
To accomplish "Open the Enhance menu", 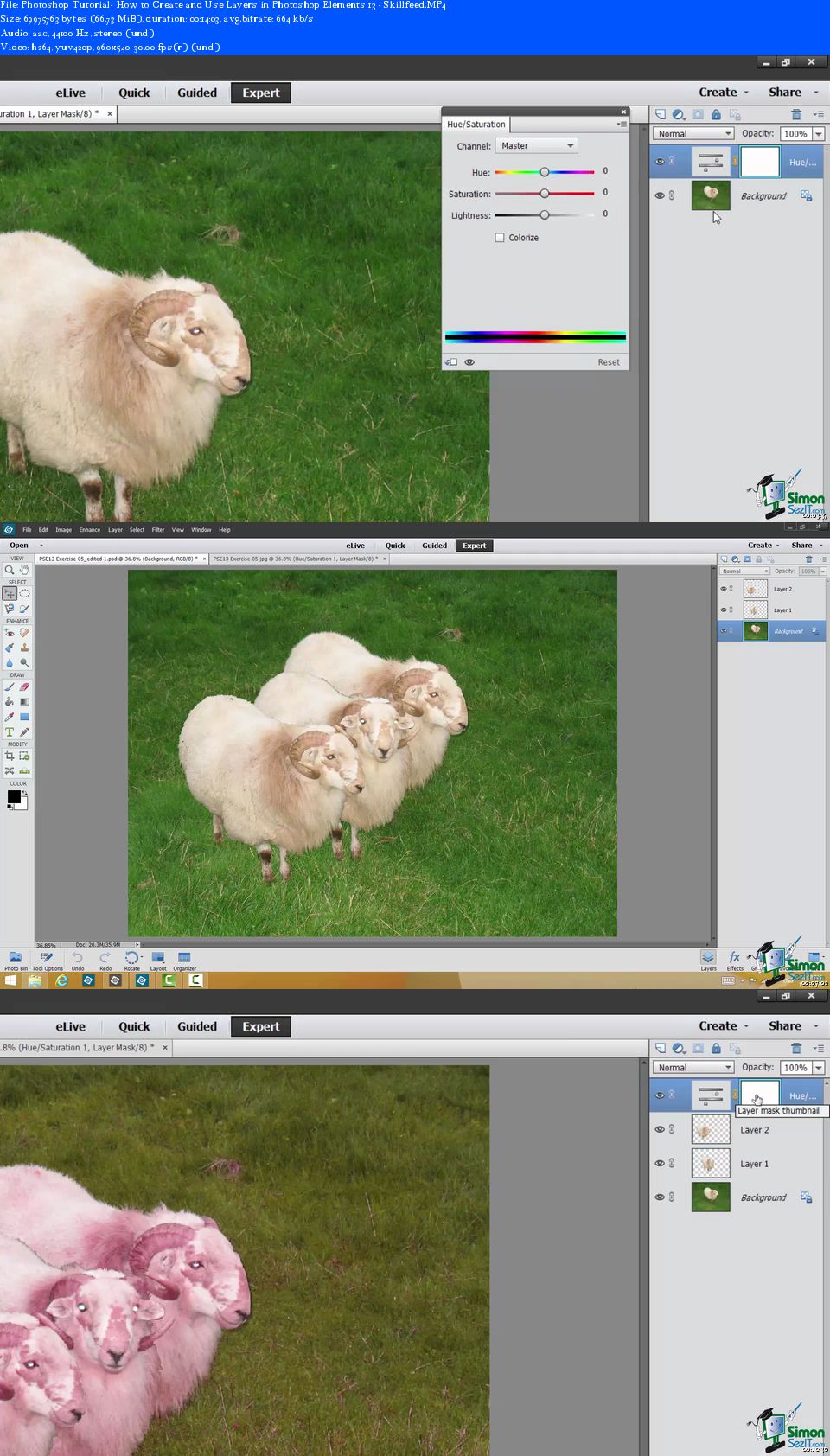I will pyautogui.click(x=89, y=530).
